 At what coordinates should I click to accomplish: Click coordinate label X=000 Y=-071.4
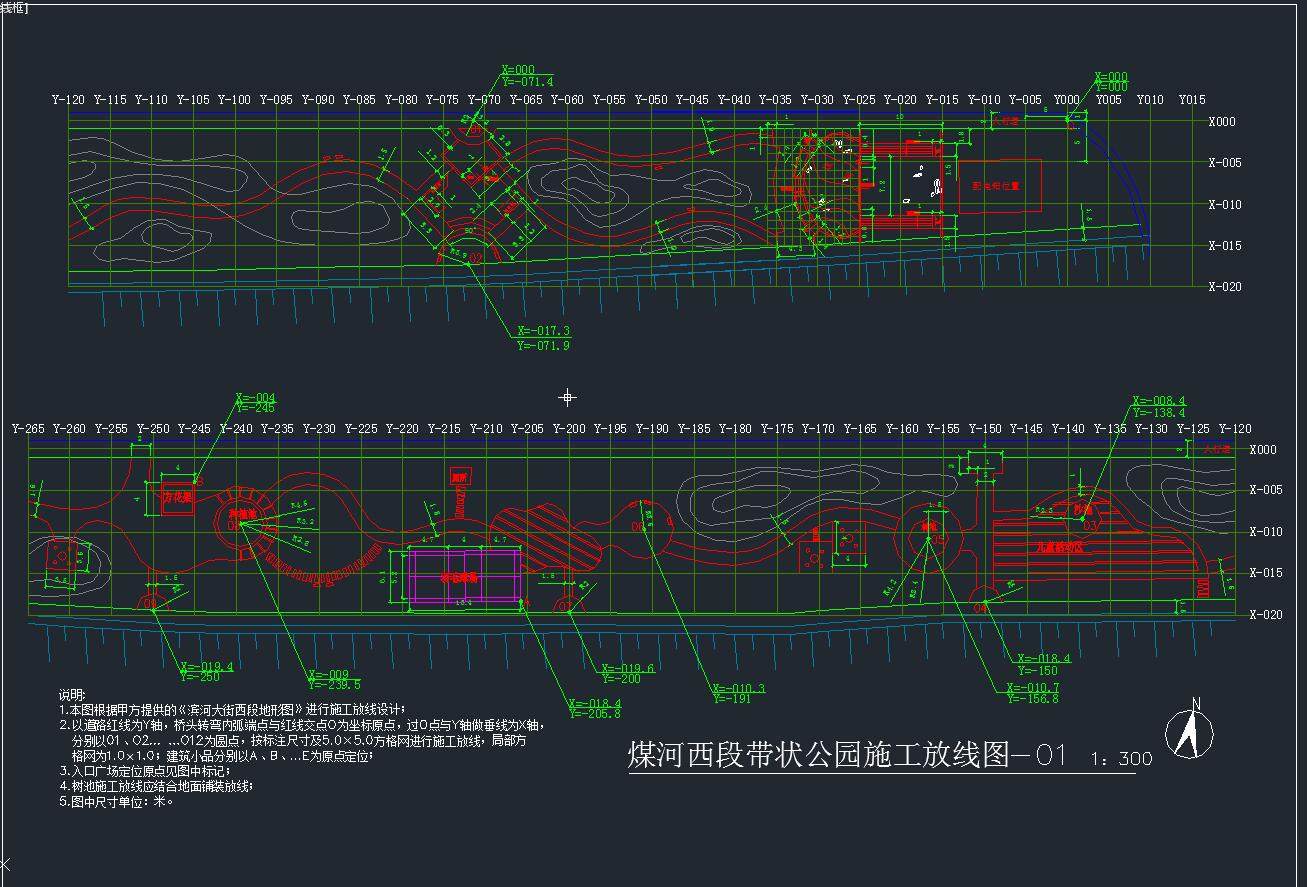[527, 76]
